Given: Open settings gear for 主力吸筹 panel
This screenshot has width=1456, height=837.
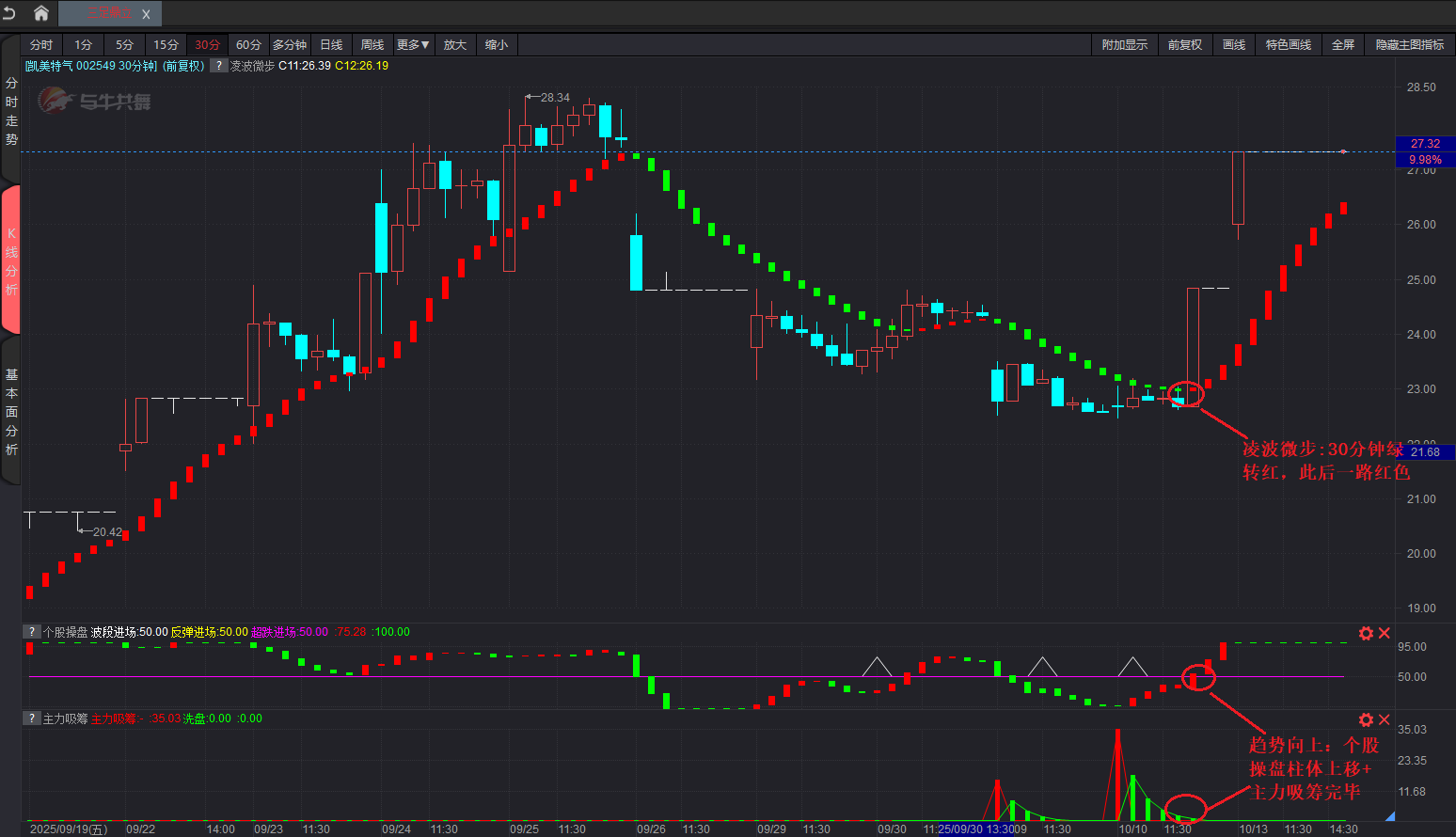Looking at the screenshot, I should click(x=1366, y=719).
